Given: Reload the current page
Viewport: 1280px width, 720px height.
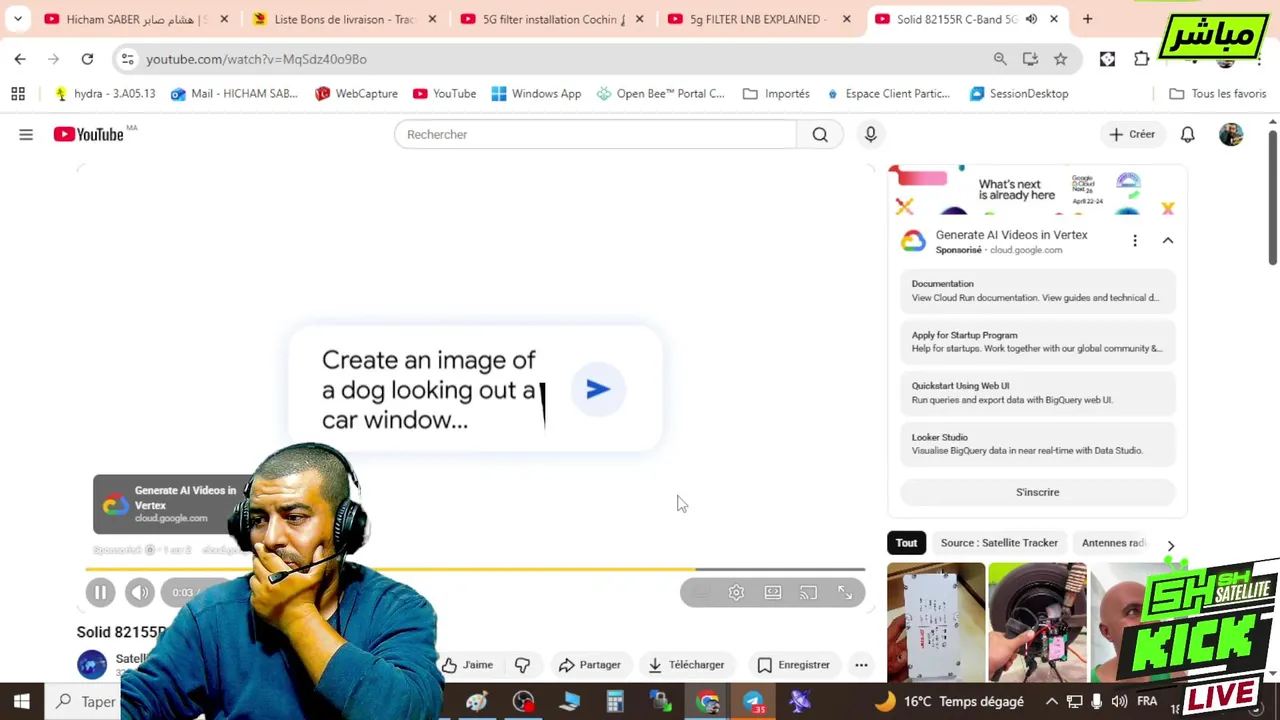Looking at the screenshot, I should (x=87, y=59).
